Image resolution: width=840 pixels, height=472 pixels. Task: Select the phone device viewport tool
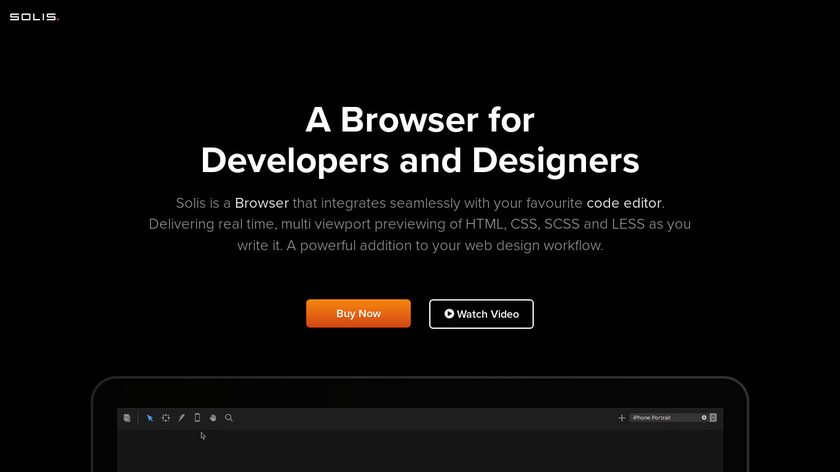coord(197,417)
